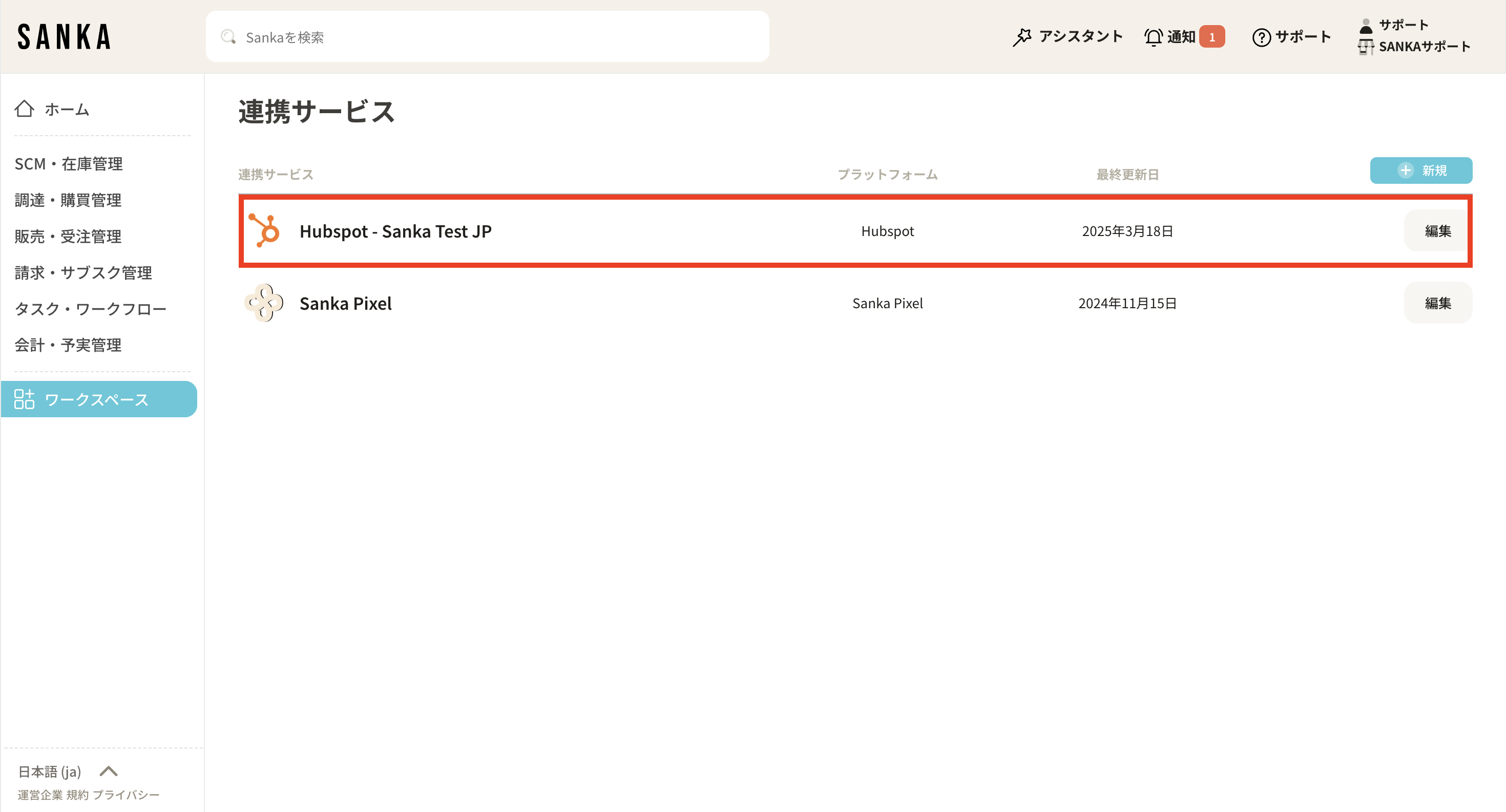Viewport: 1506px width, 812px height.
Task: Open the Assistant wand icon
Action: pos(1021,37)
